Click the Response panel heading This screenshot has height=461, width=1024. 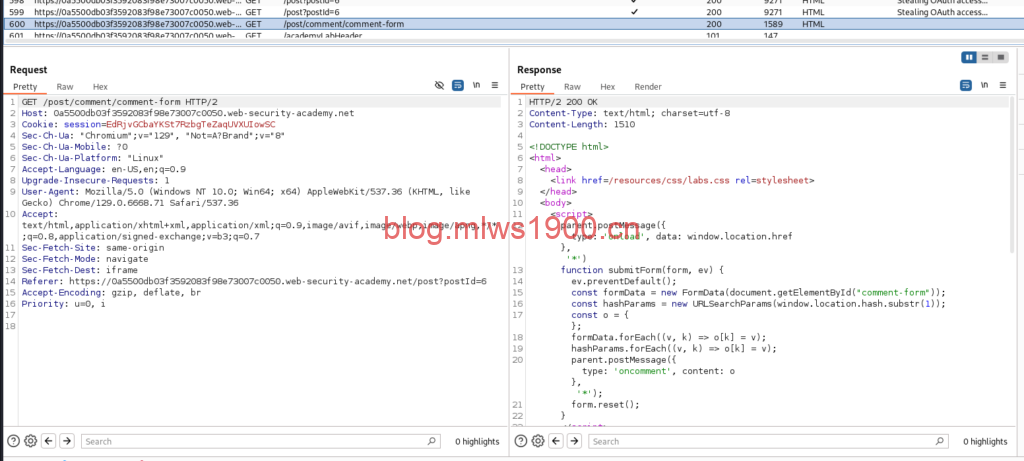539,69
